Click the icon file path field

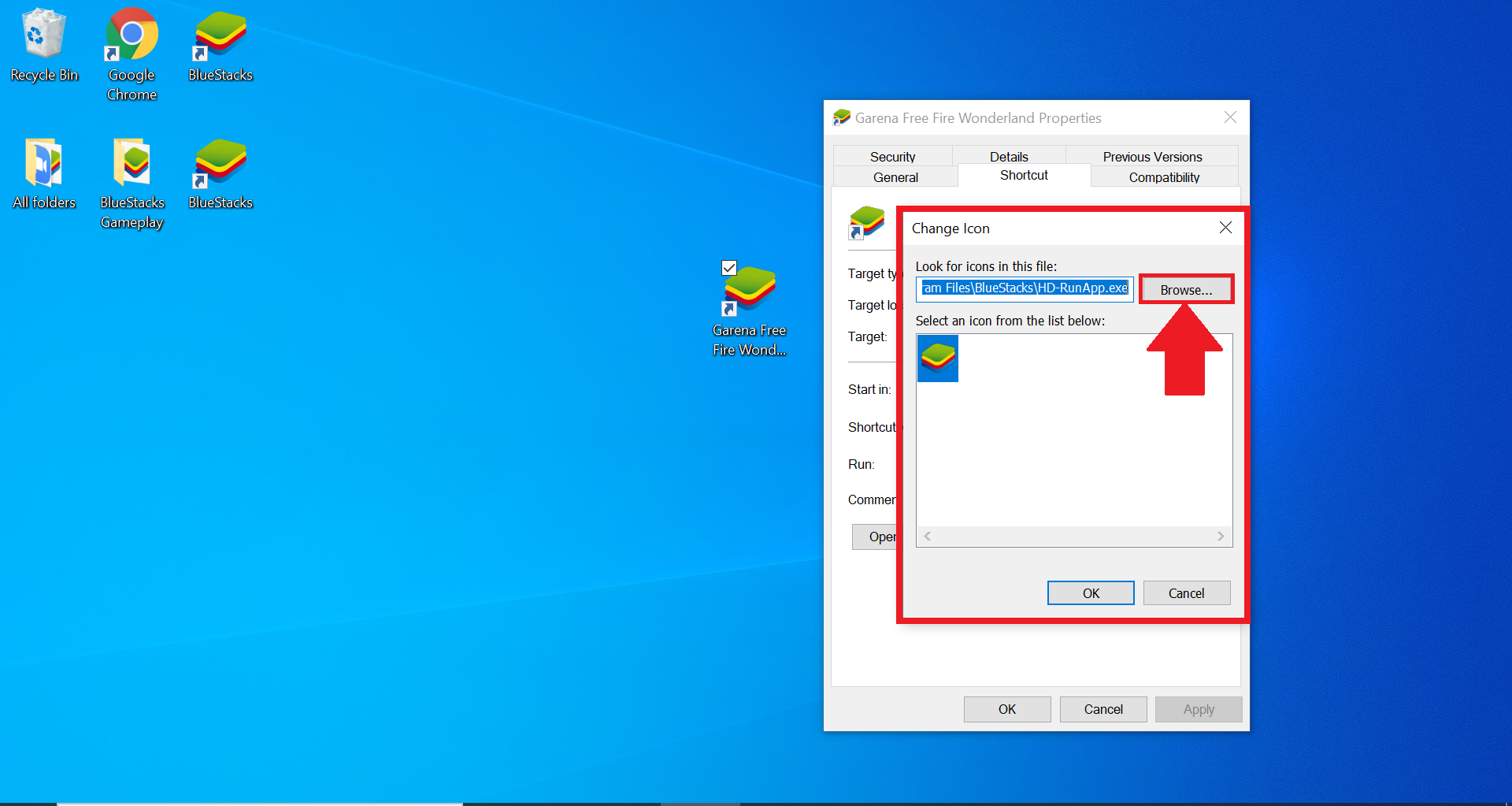pyautogui.click(x=1025, y=288)
